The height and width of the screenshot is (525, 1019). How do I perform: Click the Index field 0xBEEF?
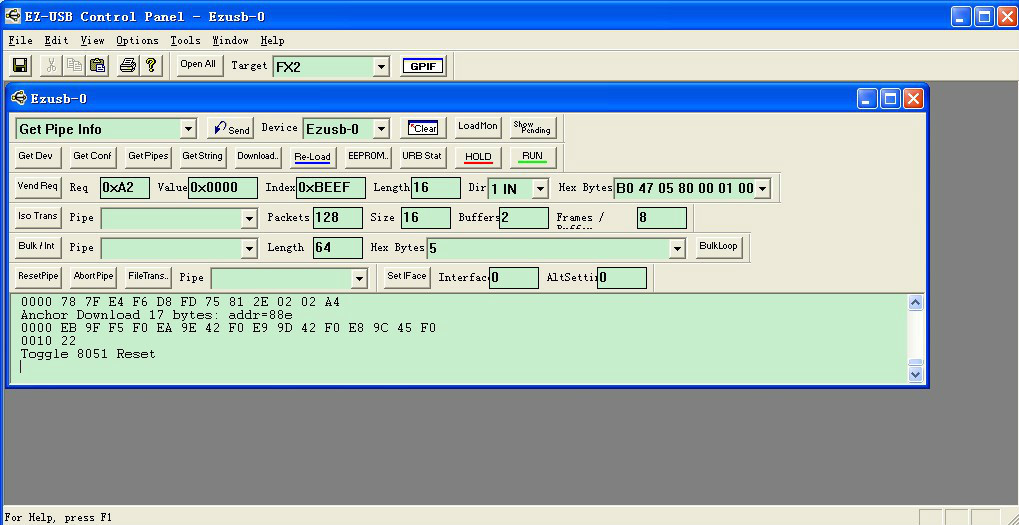point(331,188)
